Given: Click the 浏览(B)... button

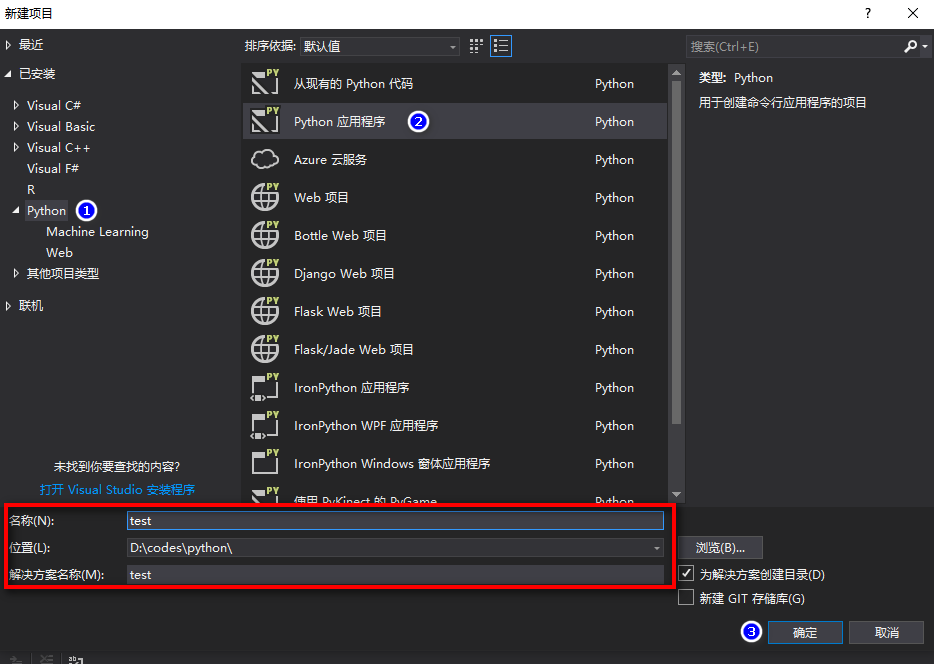Looking at the screenshot, I should coord(720,548).
